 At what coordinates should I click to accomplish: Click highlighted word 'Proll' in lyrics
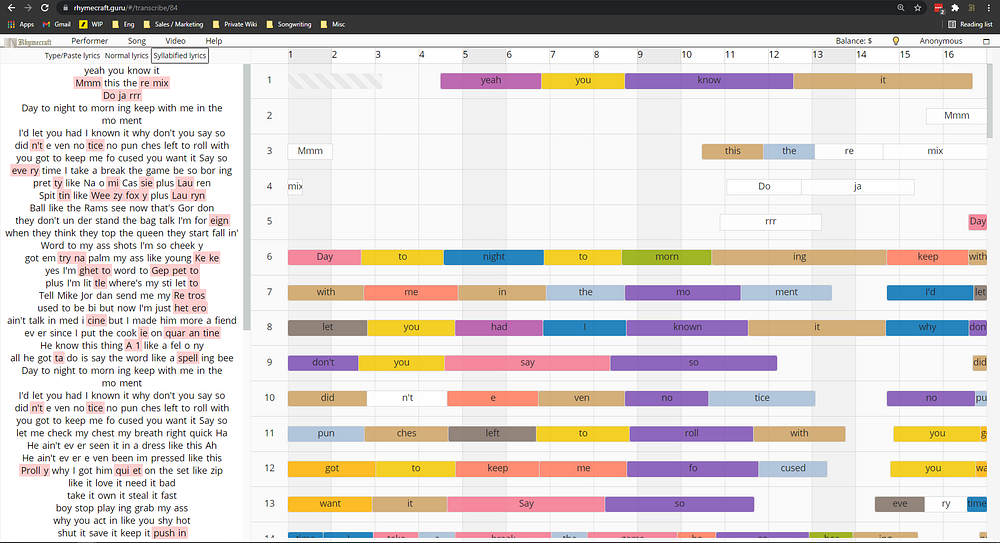coord(31,471)
